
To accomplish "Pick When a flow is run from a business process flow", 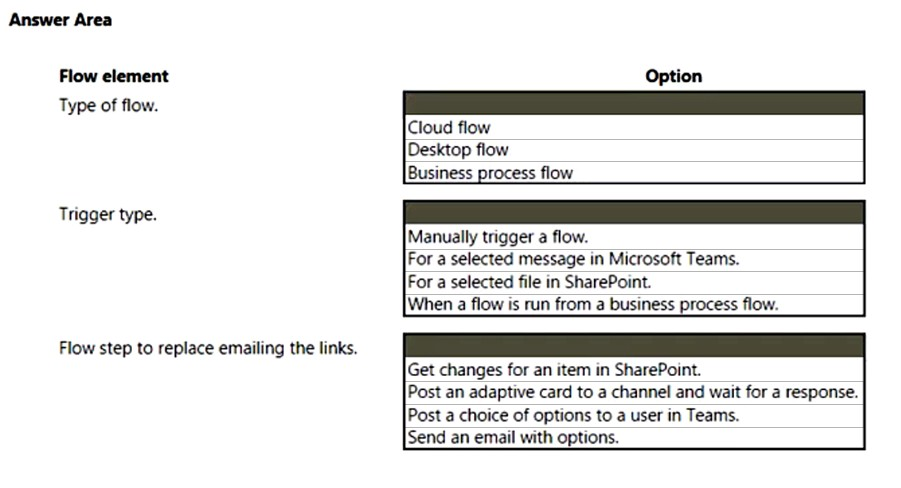I will pyautogui.click(x=634, y=304).
